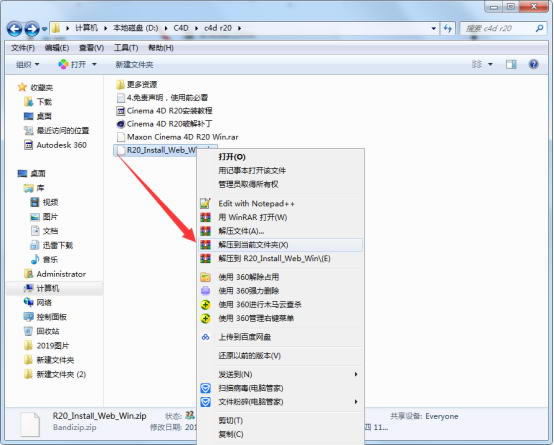
Task: Click the Forward navigation arrow
Action: (x=32, y=29)
